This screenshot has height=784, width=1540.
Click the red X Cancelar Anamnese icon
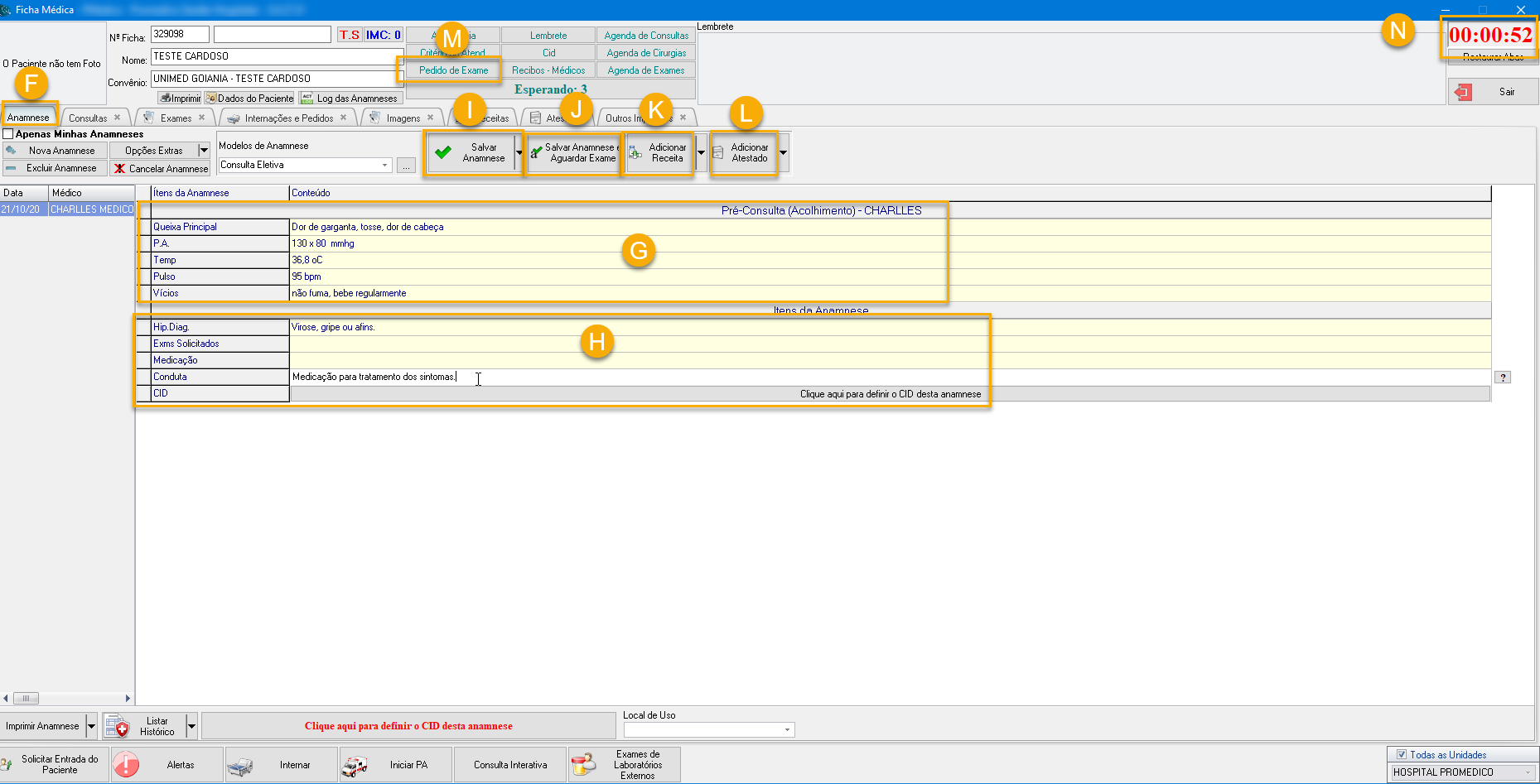point(120,169)
